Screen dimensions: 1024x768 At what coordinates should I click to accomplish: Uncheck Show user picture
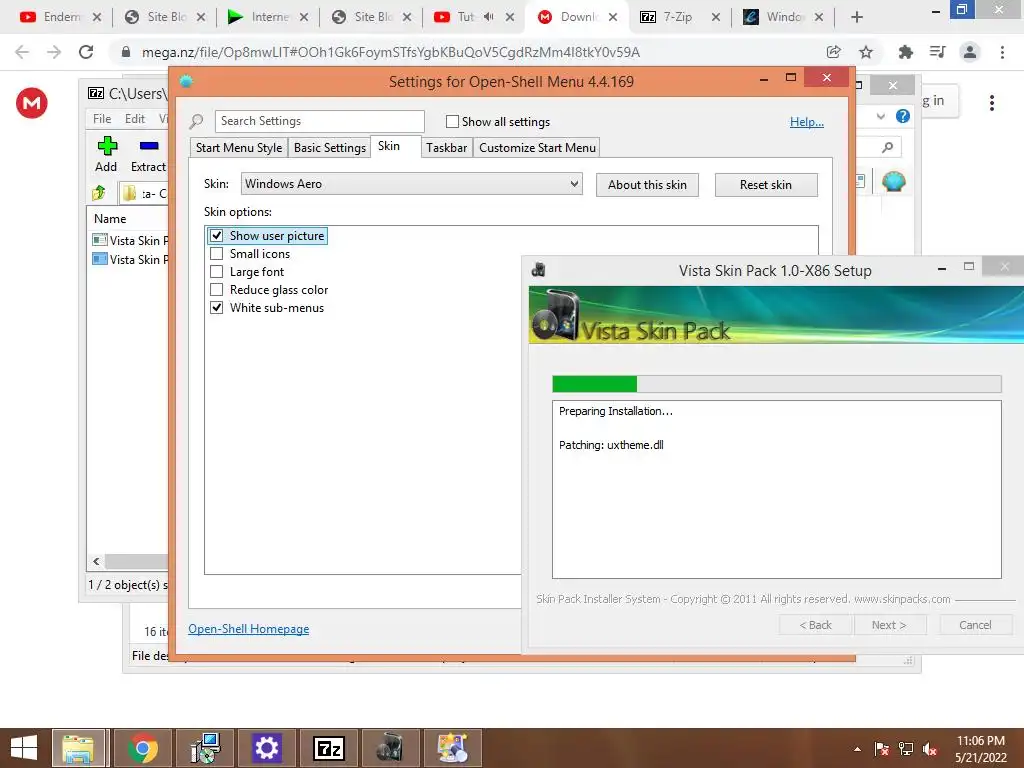tap(217, 236)
